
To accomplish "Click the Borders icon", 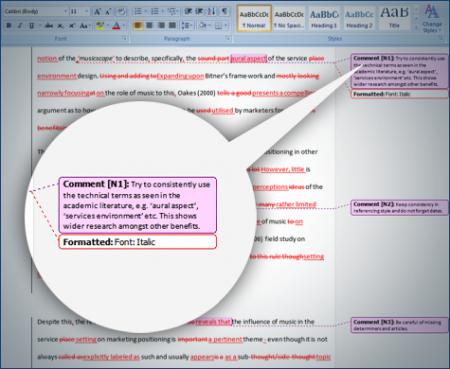I will click(218, 25).
